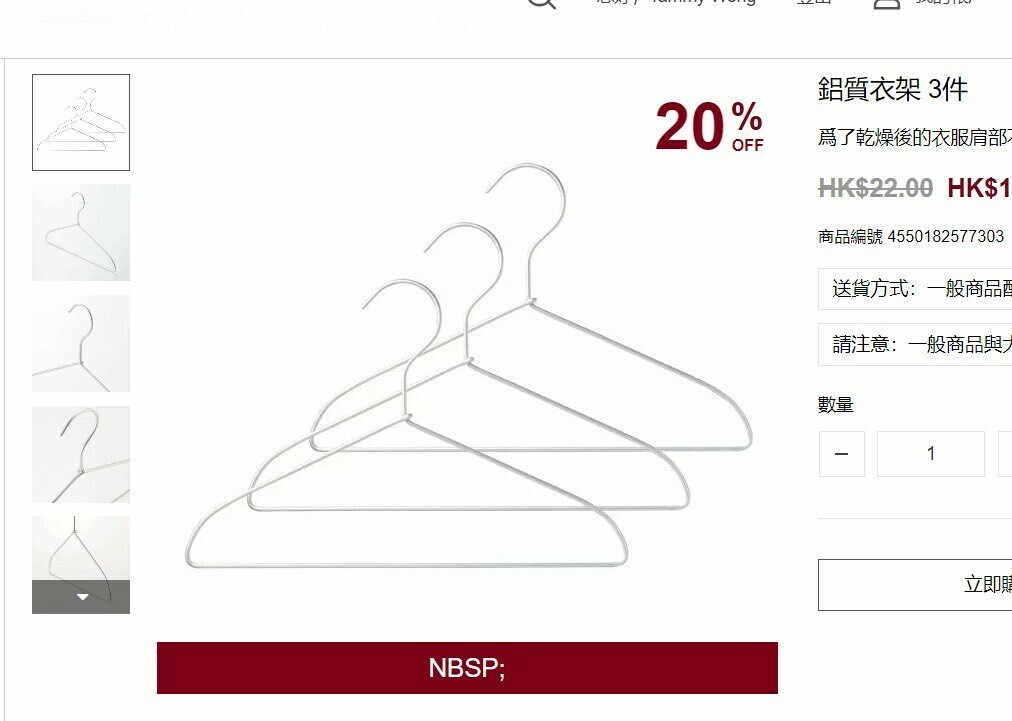Click the quantity input field showing 1
The height and width of the screenshot is (721, 1012).
(931, 454)
